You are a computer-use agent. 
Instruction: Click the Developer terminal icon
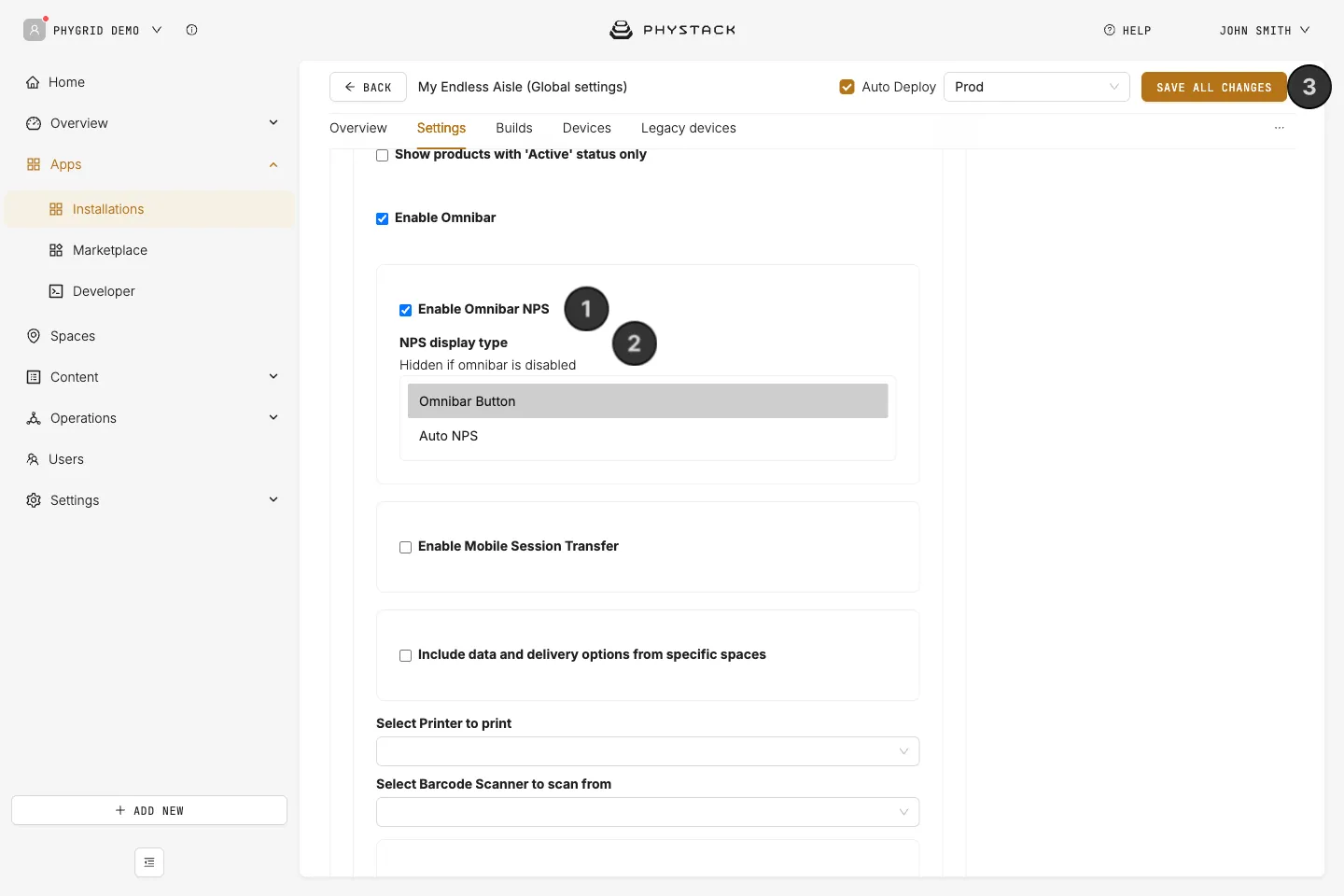(56, 291)
